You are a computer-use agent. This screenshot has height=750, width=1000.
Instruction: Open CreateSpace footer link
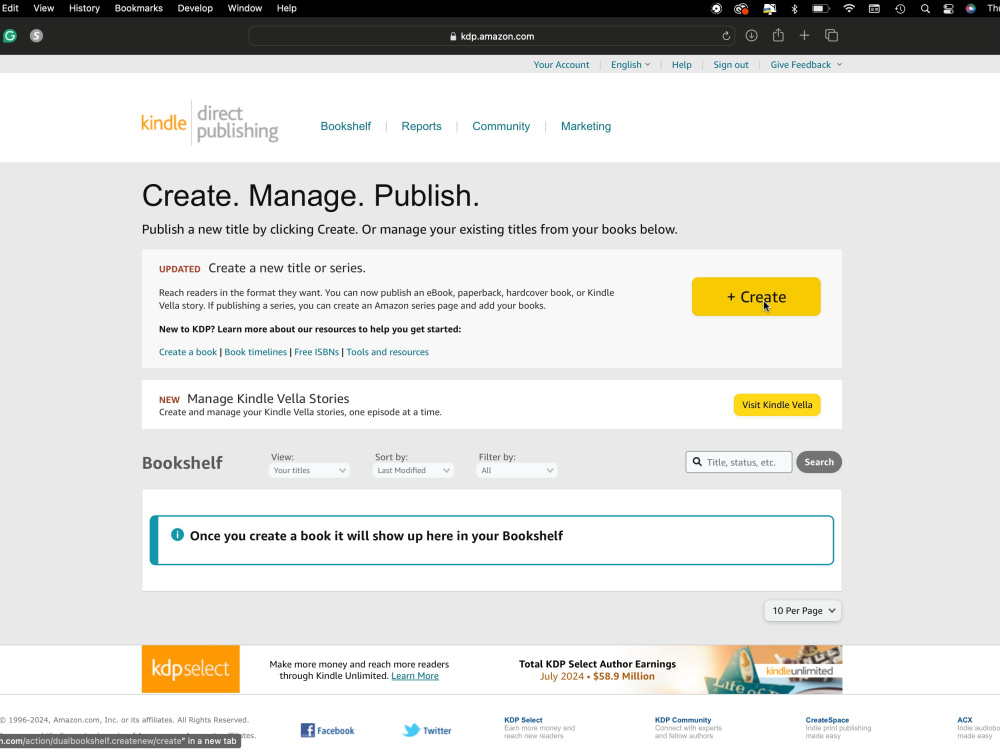pos(827,720)
